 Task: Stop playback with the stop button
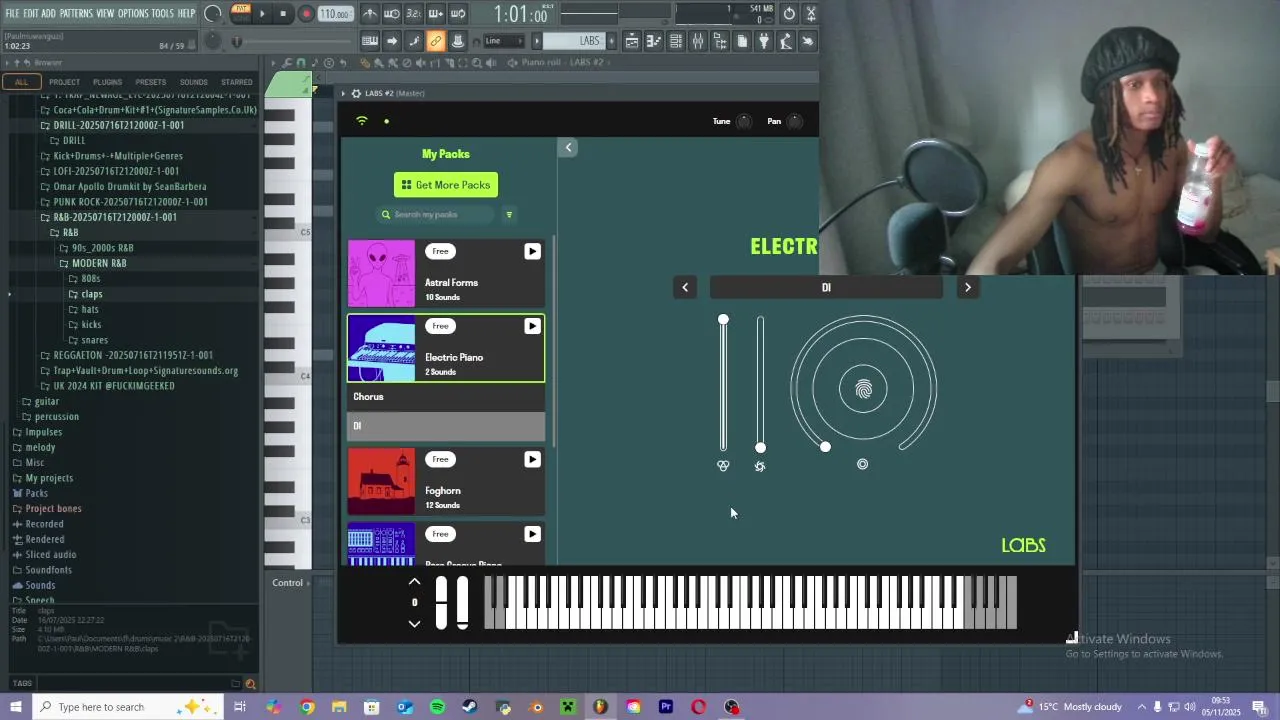click(283, 14)
